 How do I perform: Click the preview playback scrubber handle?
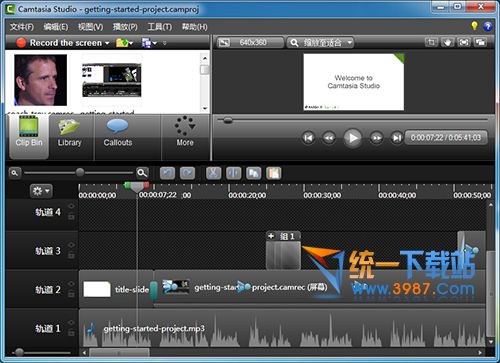coord(228,120)
